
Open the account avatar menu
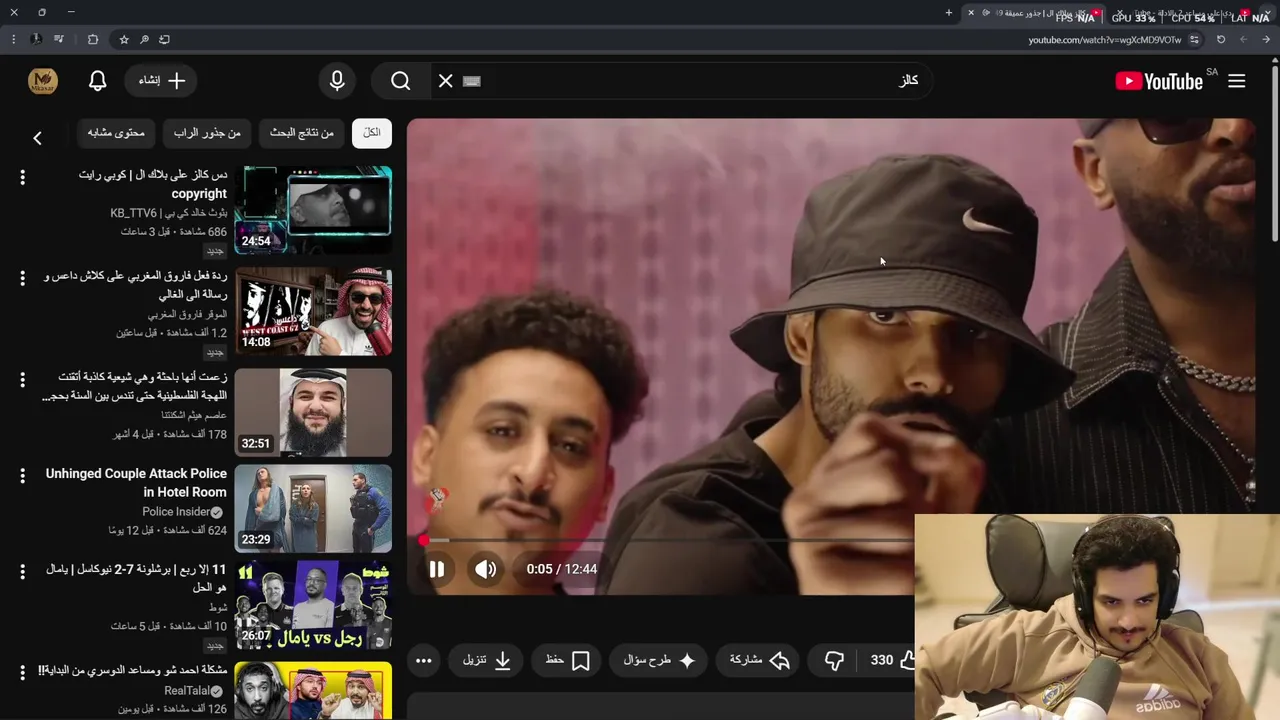click(43, 81)
